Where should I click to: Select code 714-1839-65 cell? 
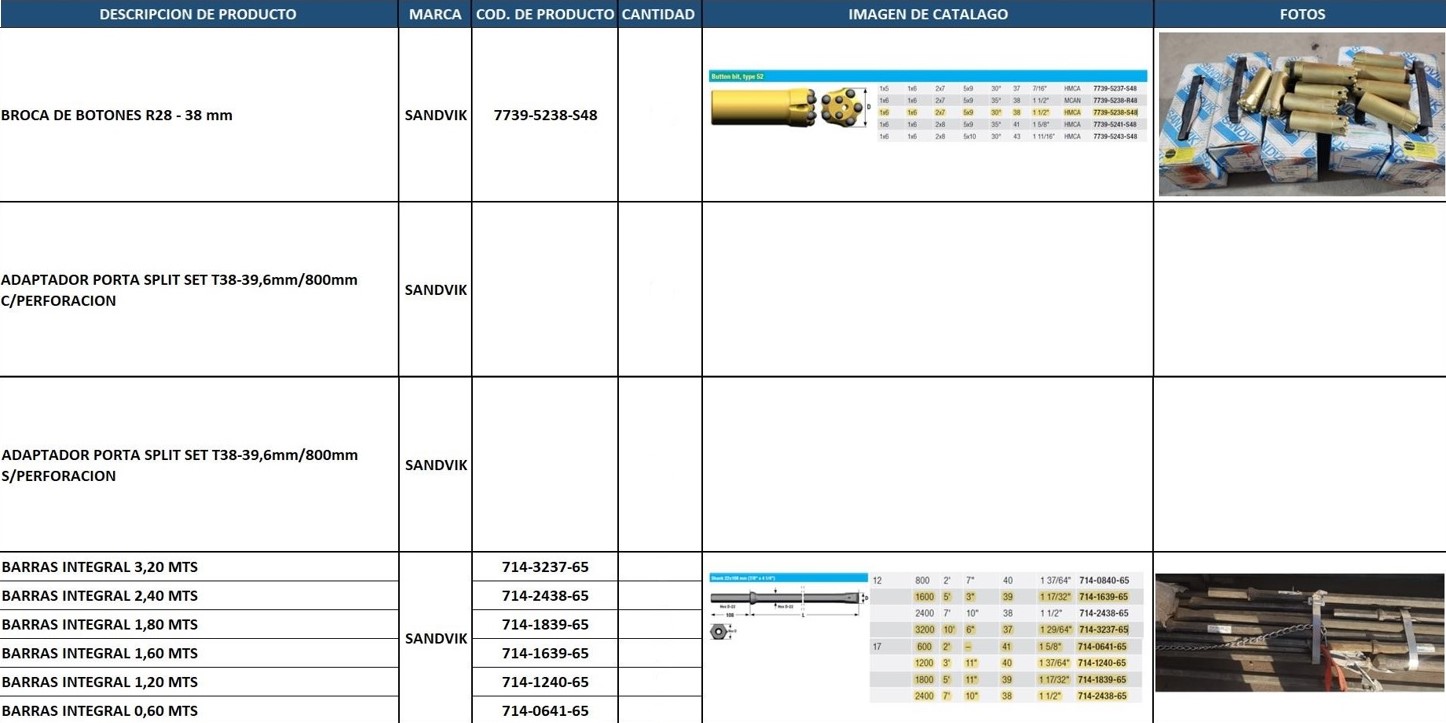[545, 625]
